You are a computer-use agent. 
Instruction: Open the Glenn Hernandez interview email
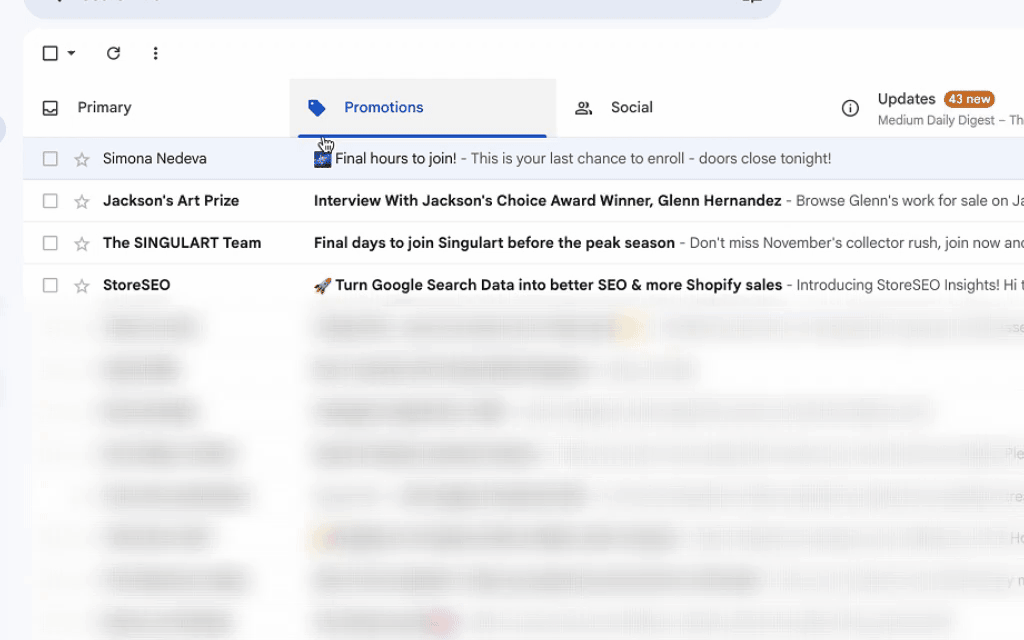coord(547,201)
